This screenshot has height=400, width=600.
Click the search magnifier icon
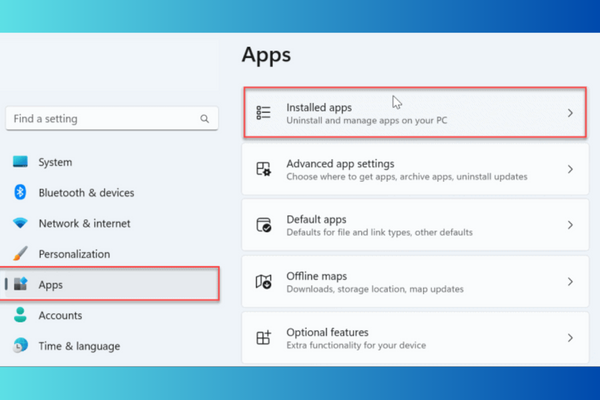tap(205, 119)
